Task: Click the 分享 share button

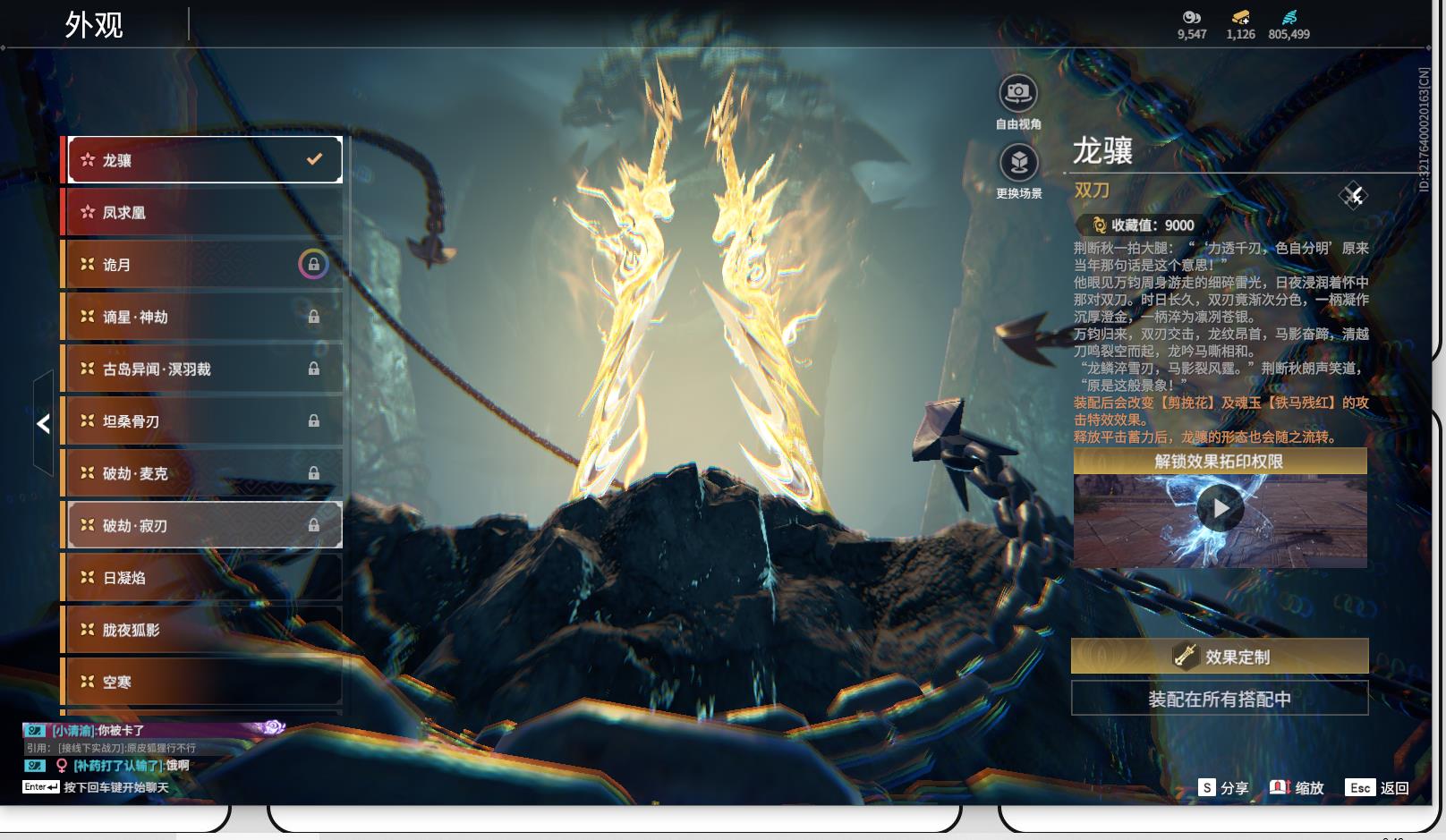Action: (x=1223, y=787)
